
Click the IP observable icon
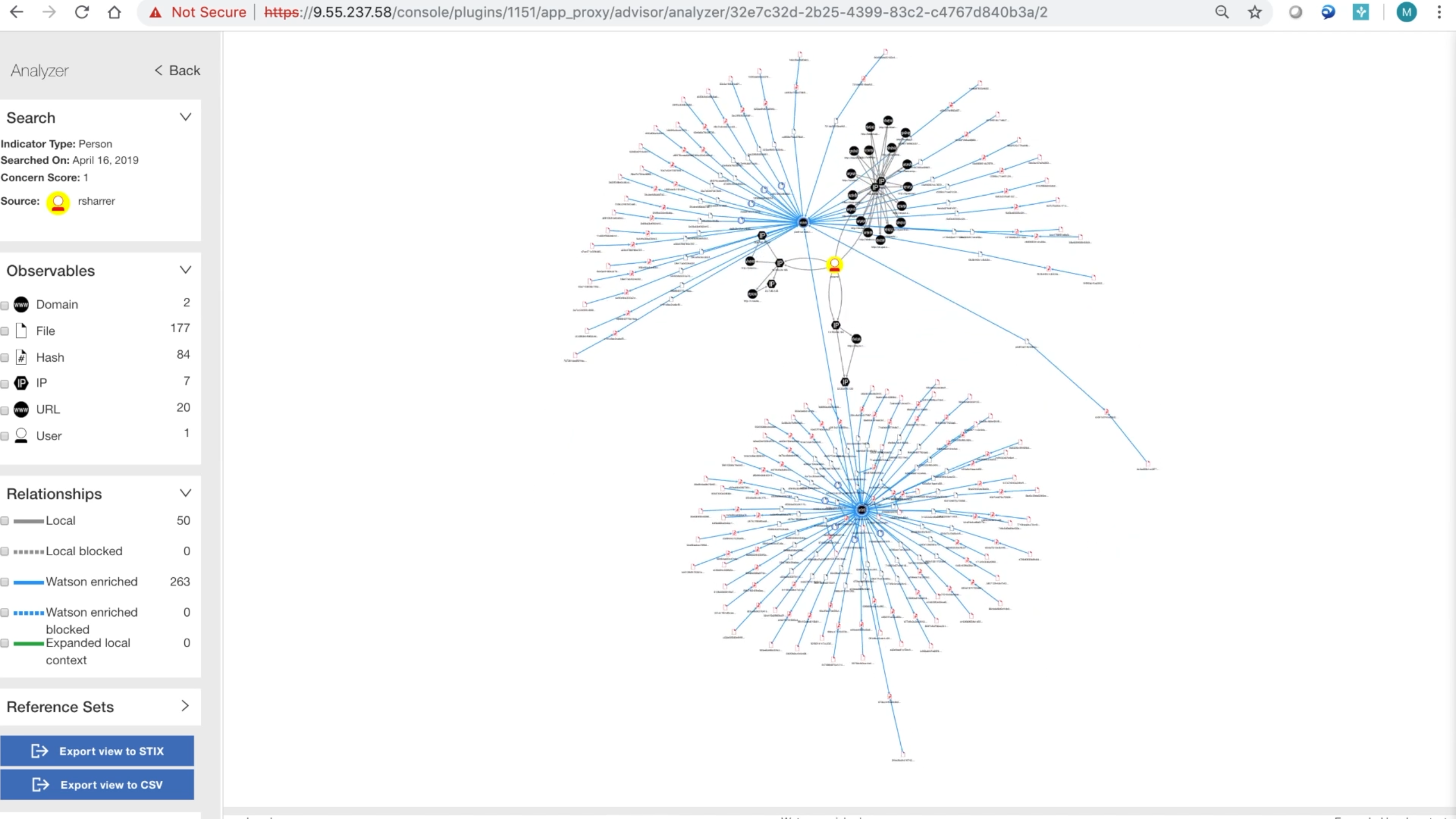pyautogui.click(x=21, y=383)
